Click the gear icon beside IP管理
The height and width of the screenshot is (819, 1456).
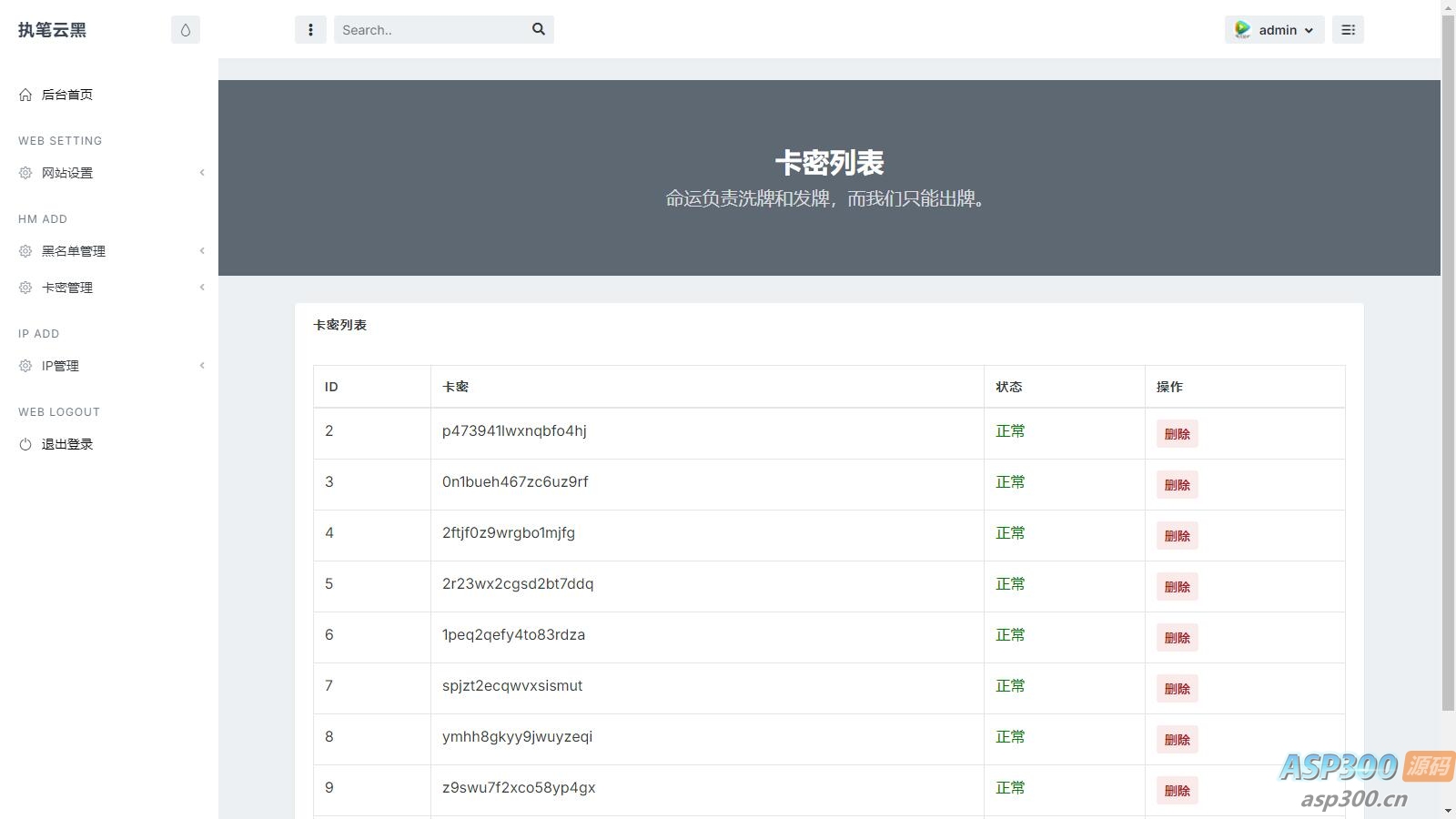point(25,366)
